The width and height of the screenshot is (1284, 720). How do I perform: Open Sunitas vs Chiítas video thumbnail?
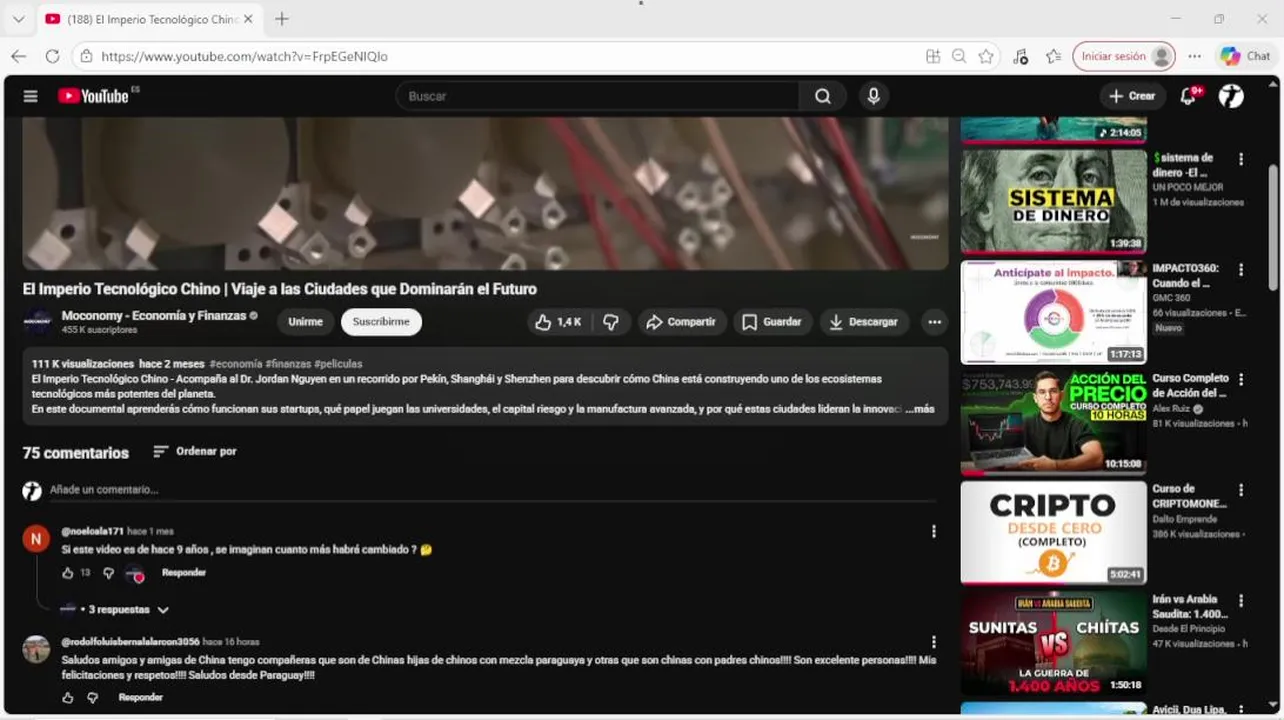click(x=1054, y=643)
